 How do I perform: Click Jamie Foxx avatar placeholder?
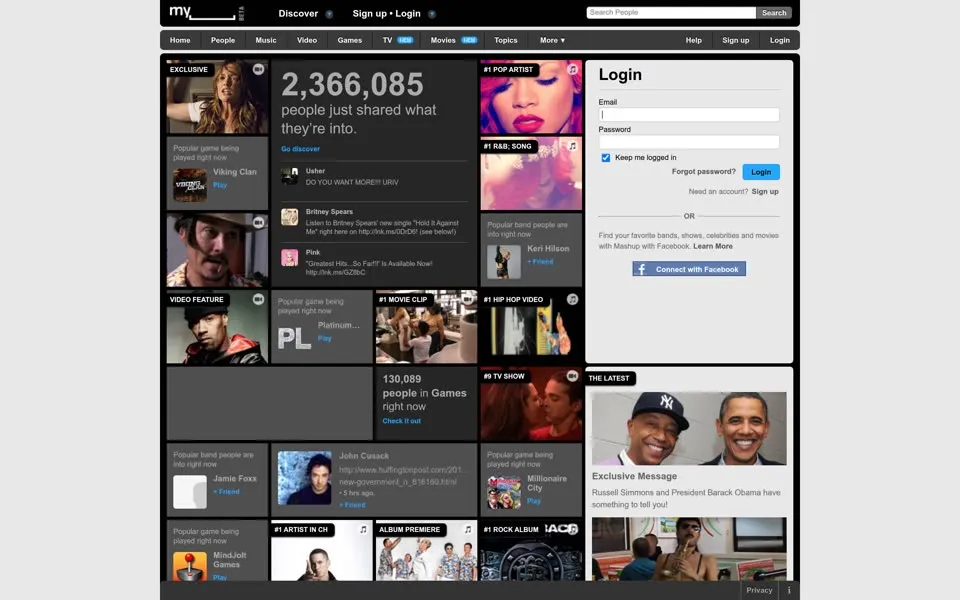click(190, 492)
